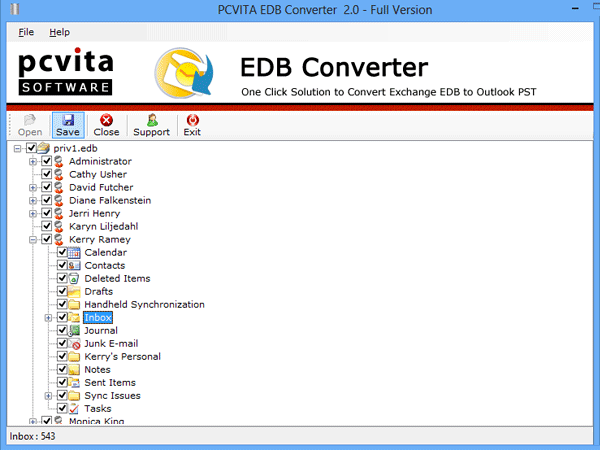Select the Diane Falkenstein mailbox label
600x450 pixels.
click(110, 200)
